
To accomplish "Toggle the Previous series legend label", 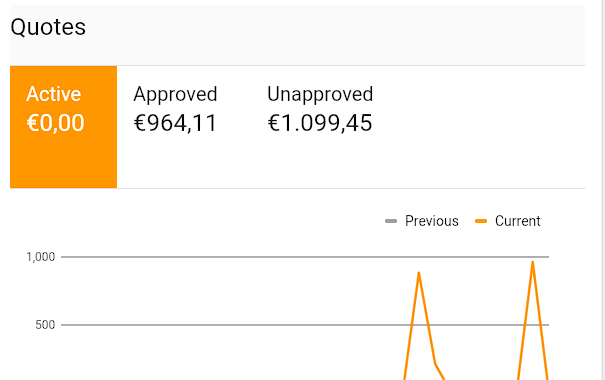I will point(432,221).
